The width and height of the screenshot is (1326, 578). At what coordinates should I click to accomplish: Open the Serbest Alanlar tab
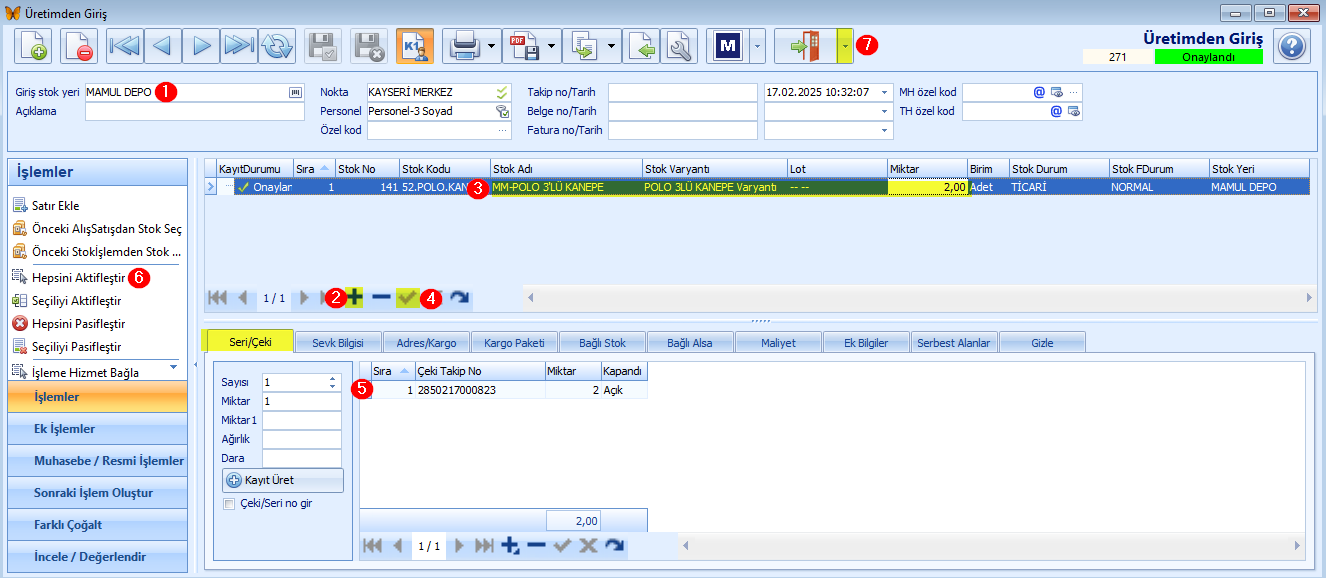953,343
